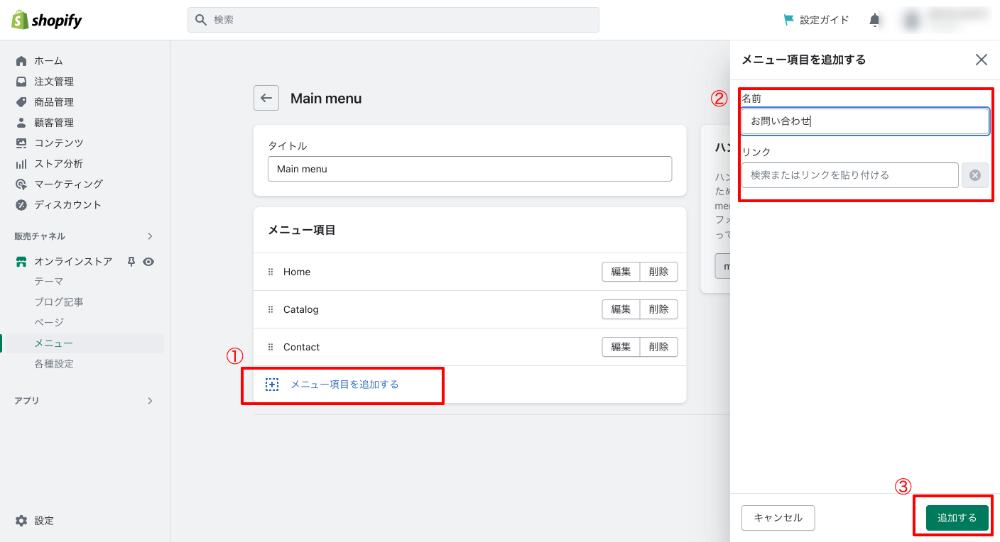Screen dimensions: 1000x542
Task: Select オンラインストア sales channel
Action: point(73,261)
